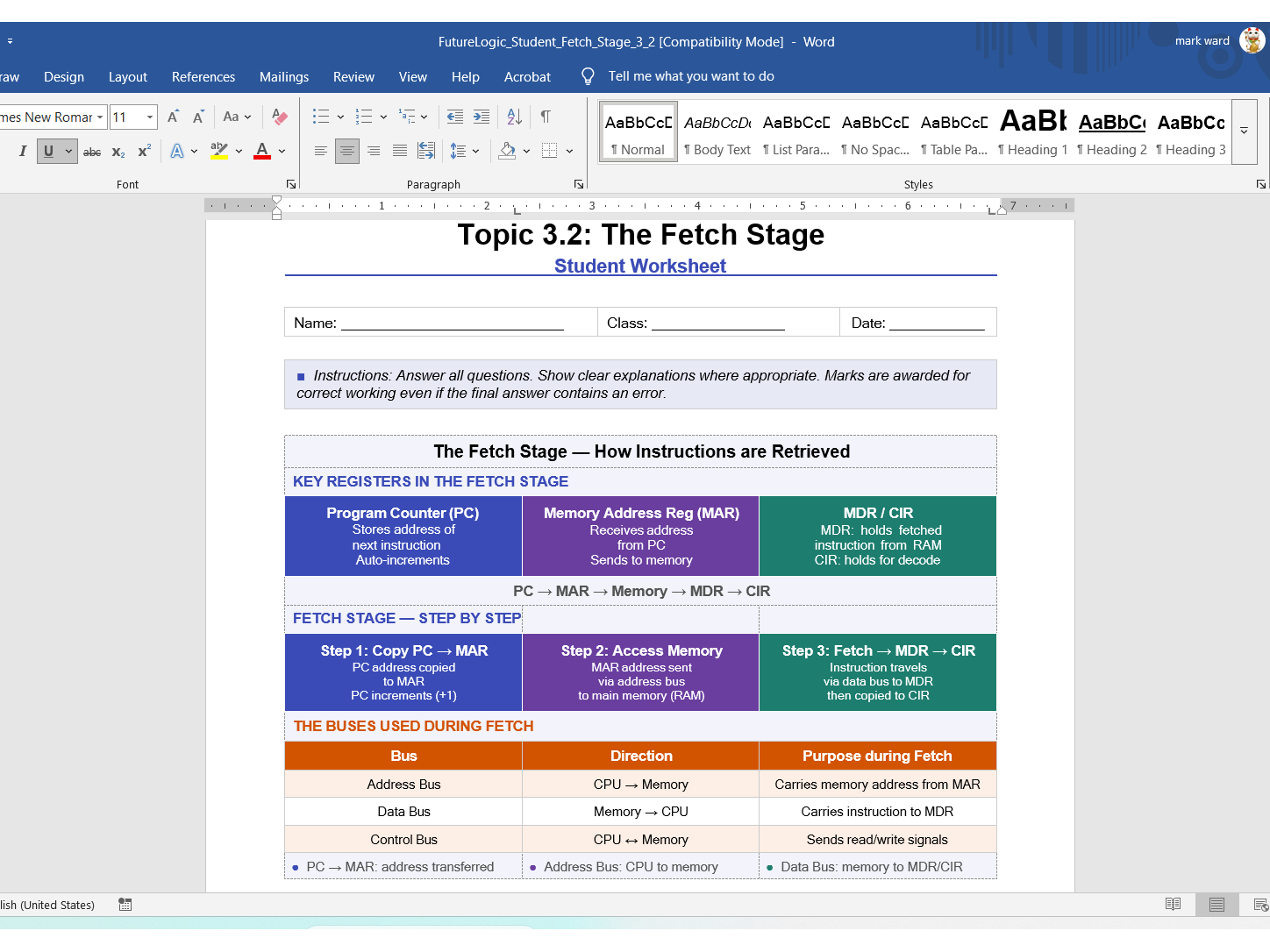Open the Acrobat tab

coord(527,77)
